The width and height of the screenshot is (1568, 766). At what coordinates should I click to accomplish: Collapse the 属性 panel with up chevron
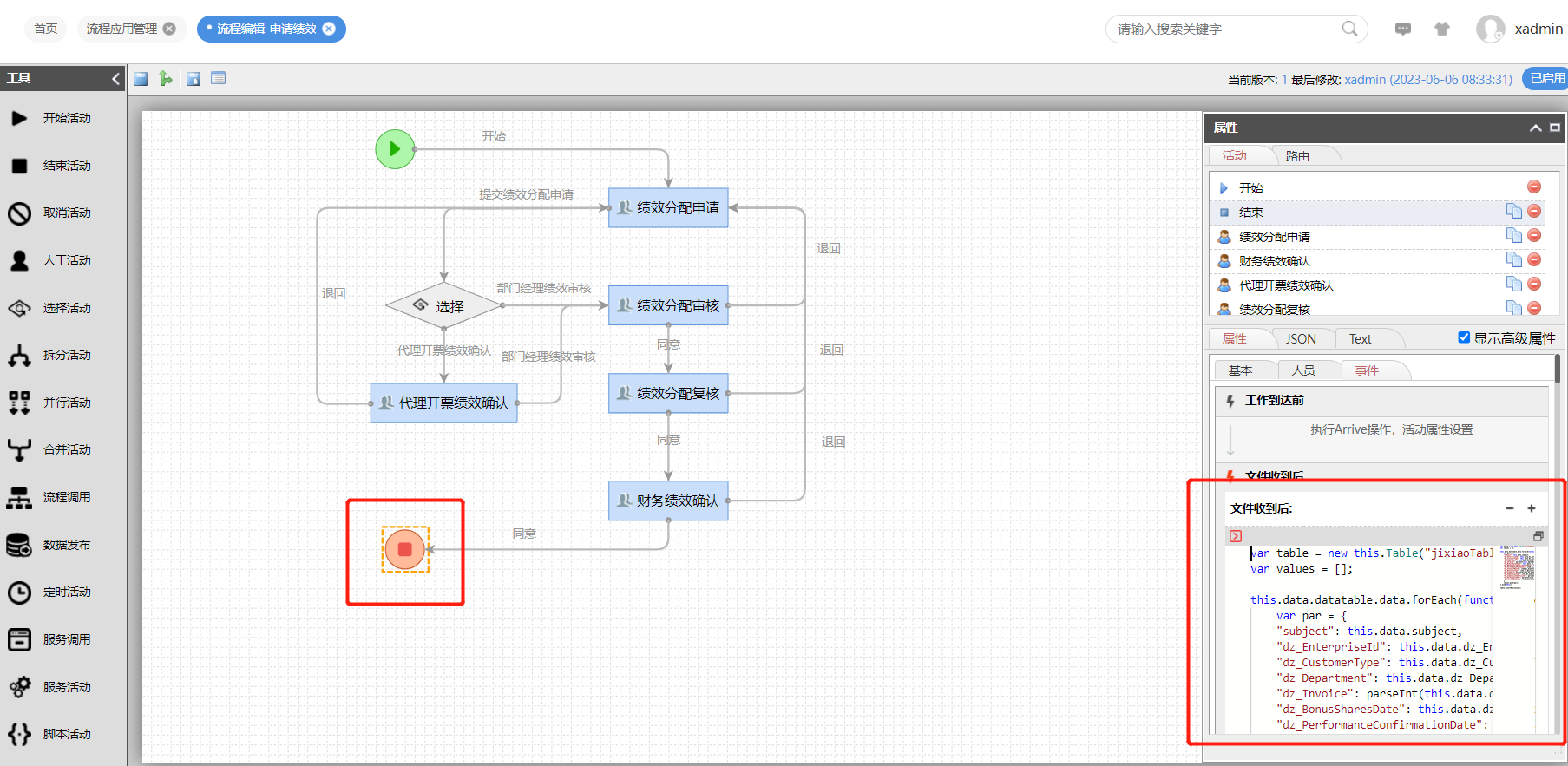coord(1535,128)
